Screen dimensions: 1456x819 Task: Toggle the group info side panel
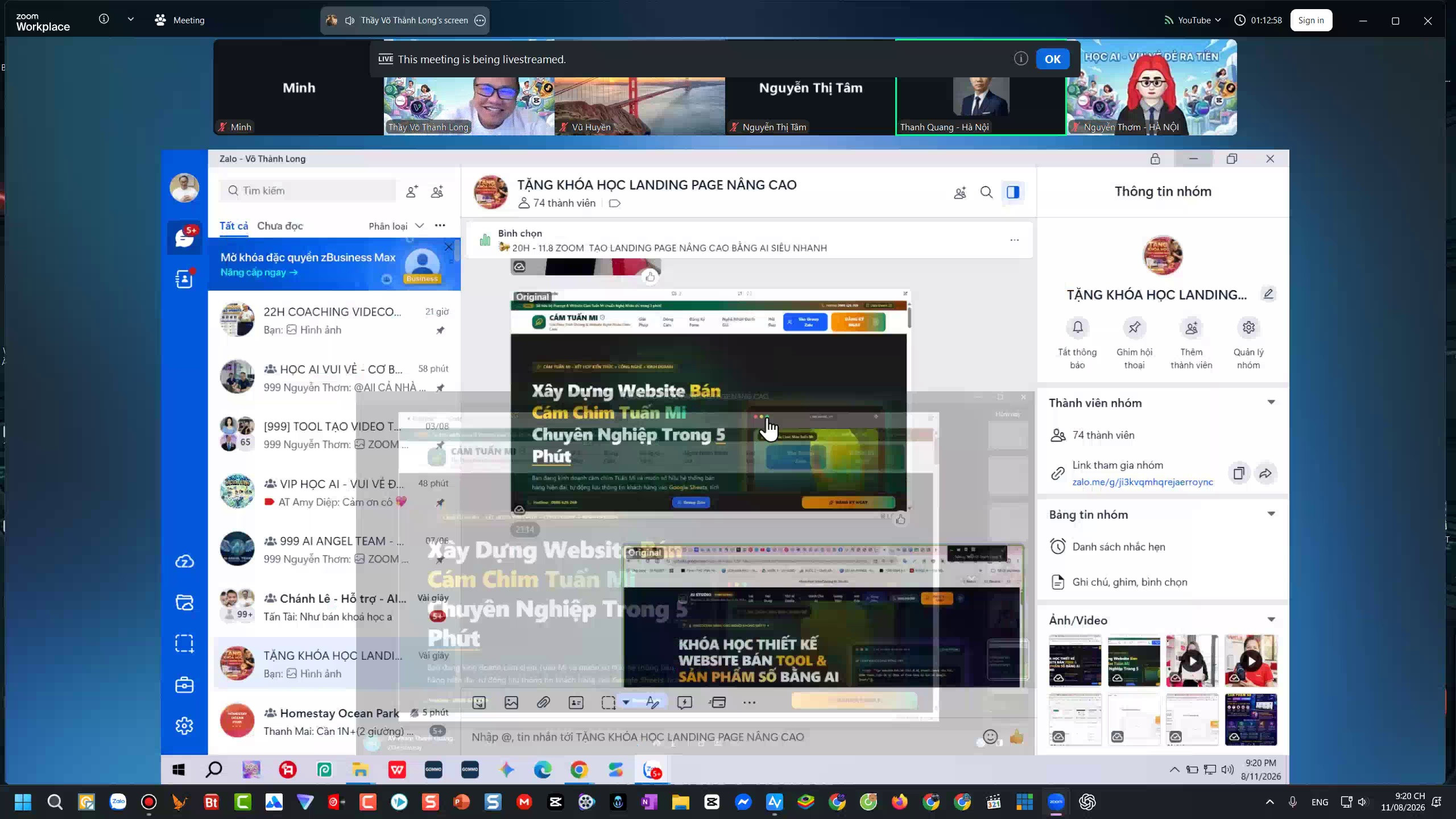[x=1013, y=192]
